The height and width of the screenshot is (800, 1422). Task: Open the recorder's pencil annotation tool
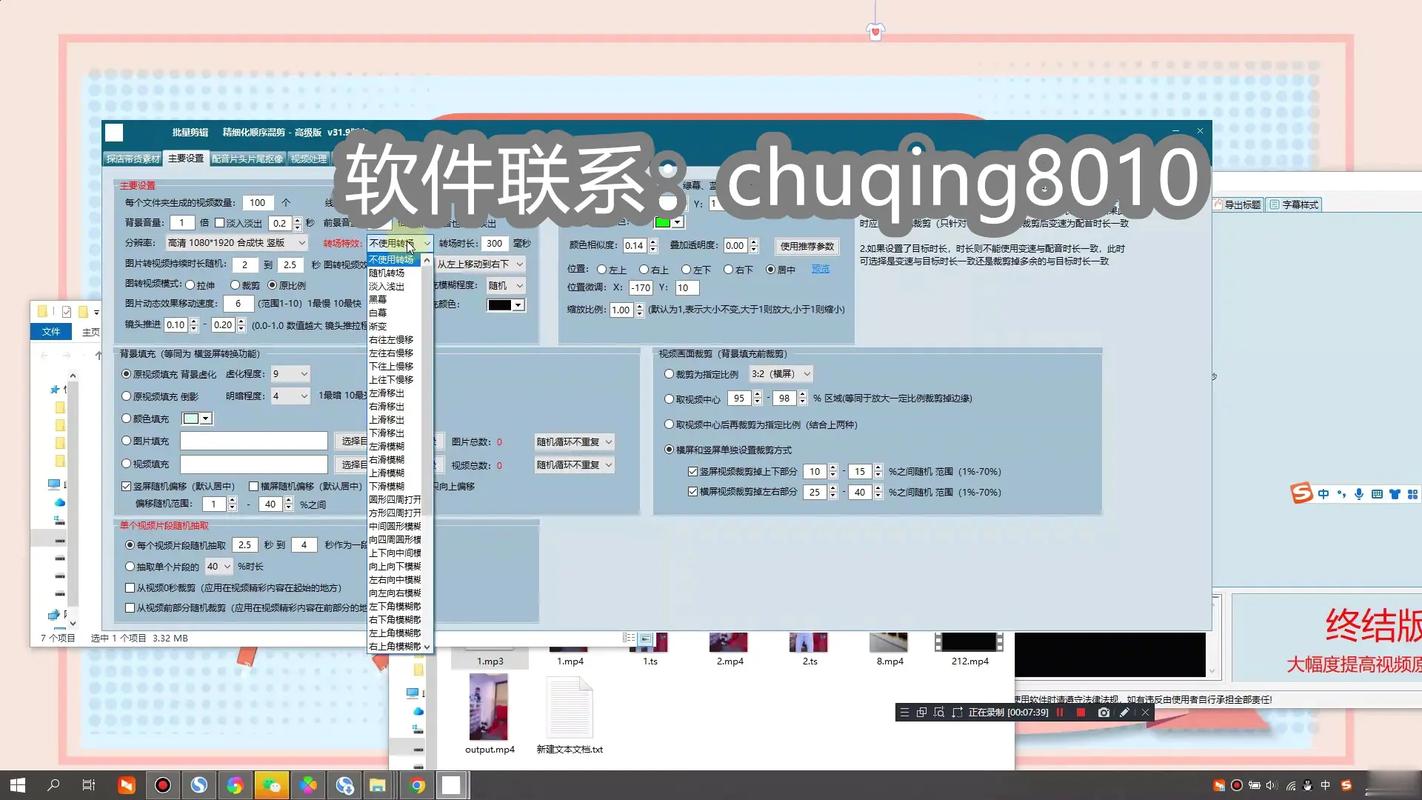(x=1124, y=712)
